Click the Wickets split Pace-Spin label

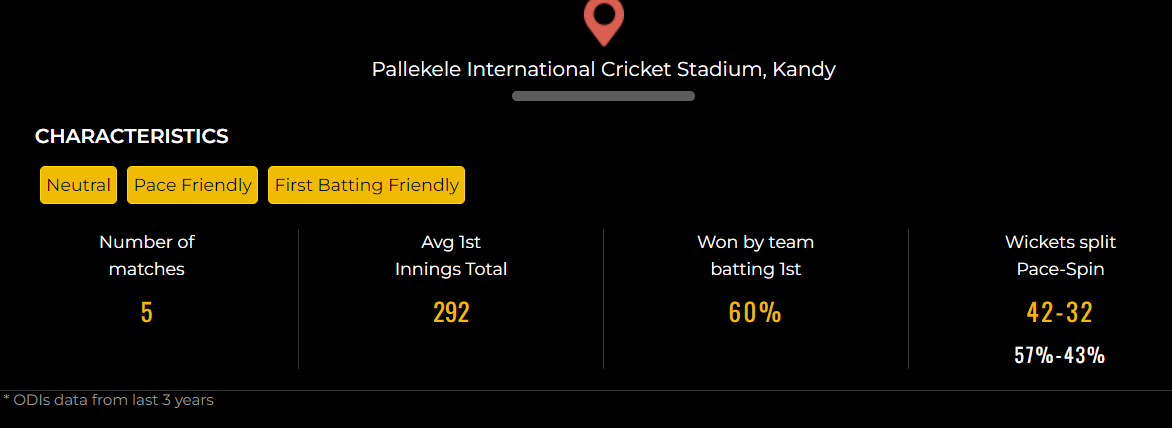pos(1060,255)
